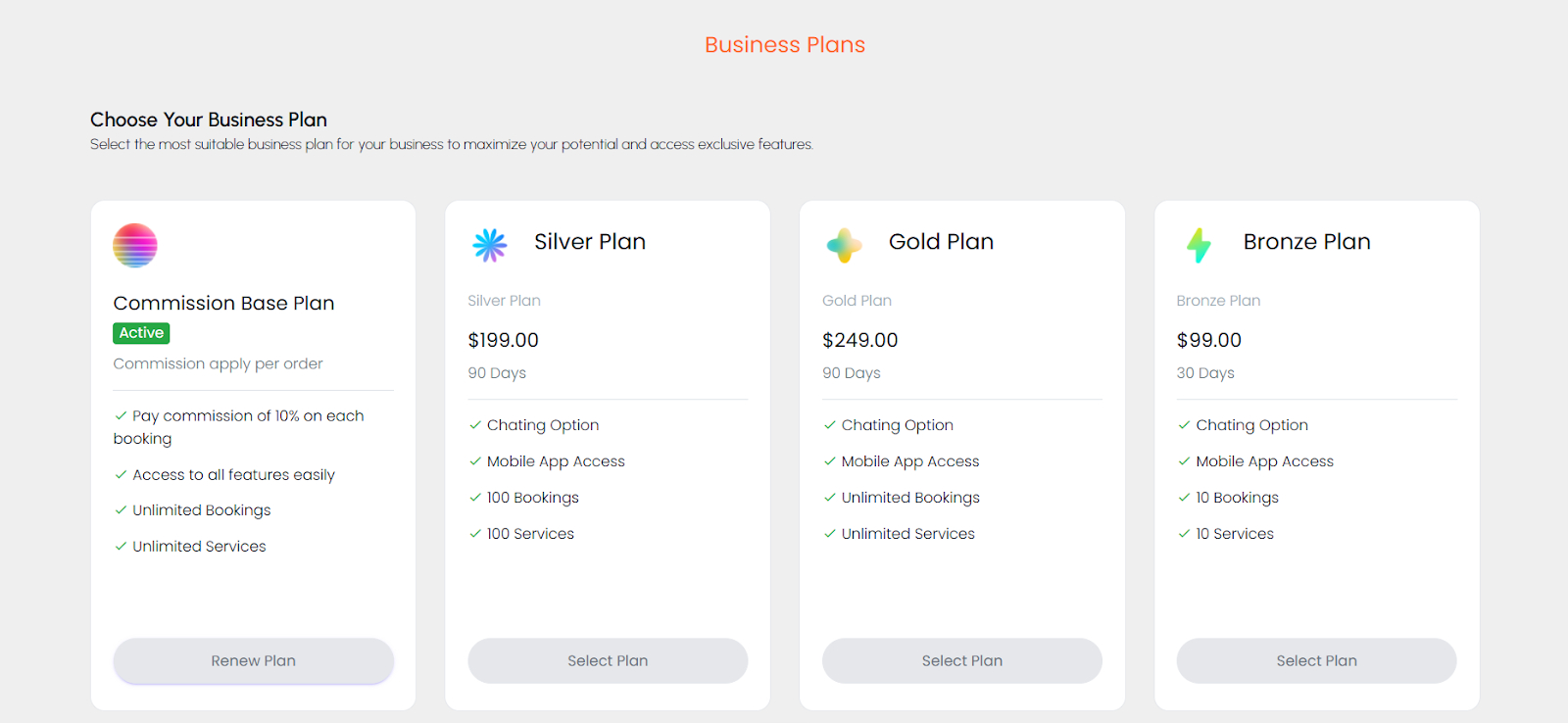1568x723 pixels.
Task: Click the Gold Plan $249.00 price
Action: [859, 340]
